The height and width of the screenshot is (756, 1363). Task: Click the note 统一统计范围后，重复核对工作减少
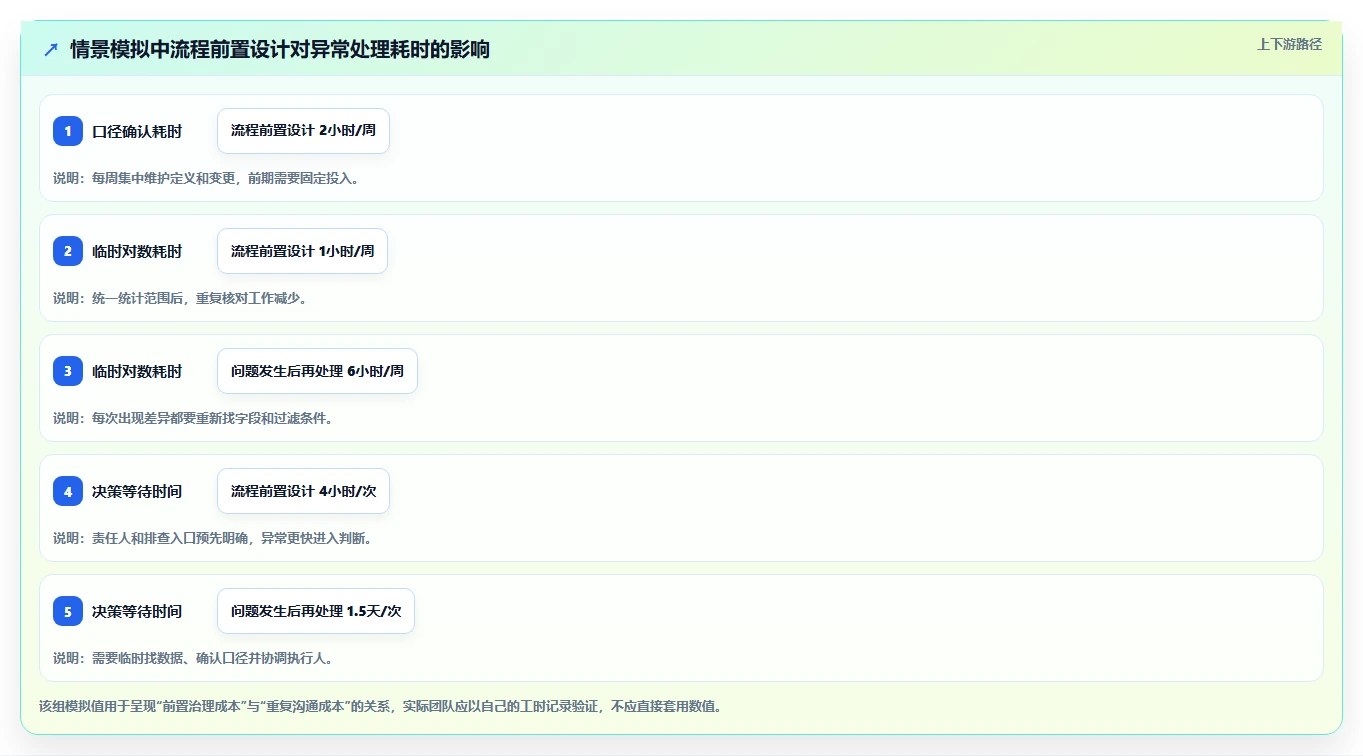pos(180,298)
